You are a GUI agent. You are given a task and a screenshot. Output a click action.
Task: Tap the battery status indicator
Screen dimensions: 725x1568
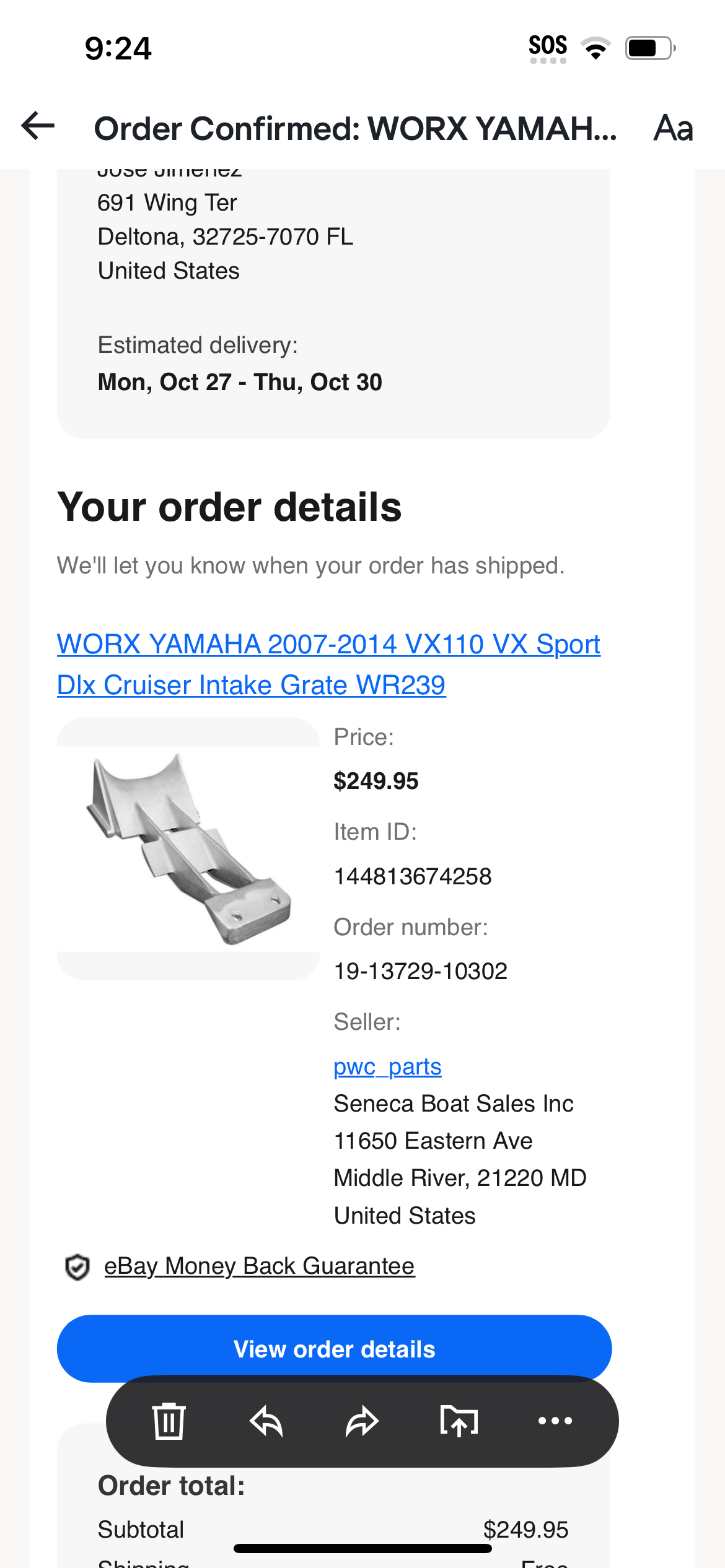click(650, 48)
